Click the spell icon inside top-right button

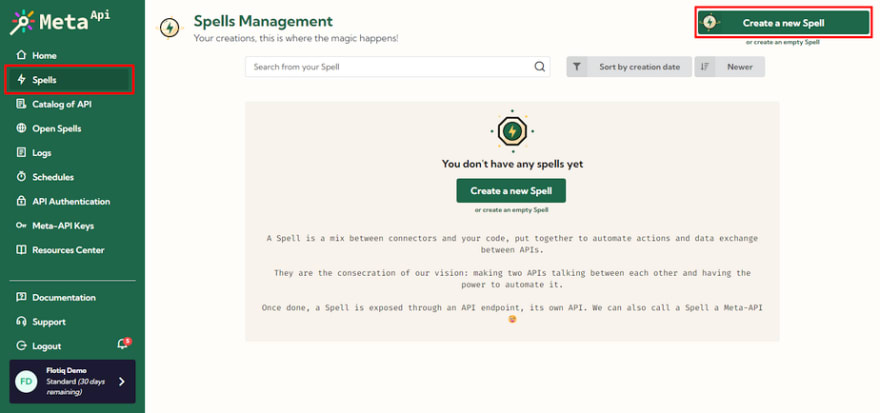(710, 23)
